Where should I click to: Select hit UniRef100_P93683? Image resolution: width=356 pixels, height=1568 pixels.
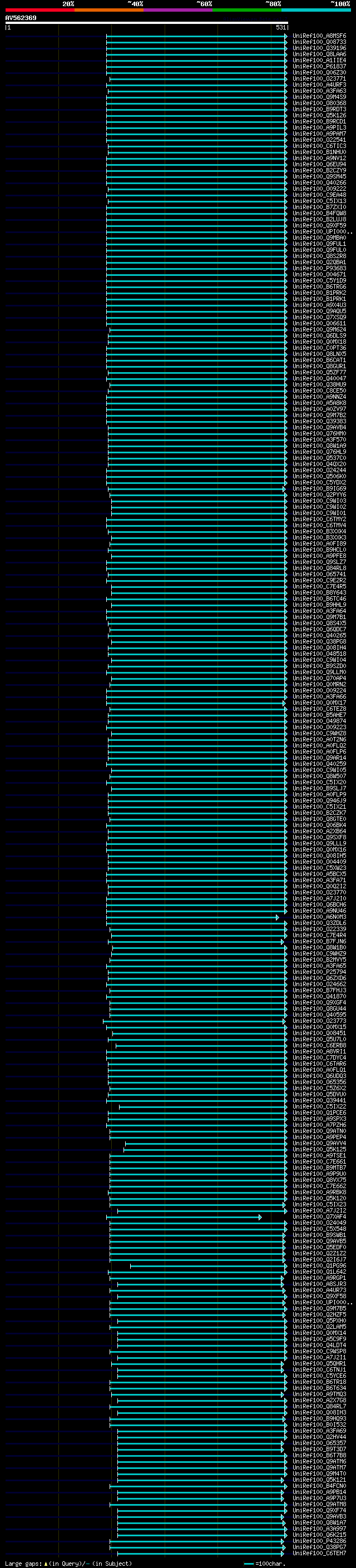pos(319,269)
